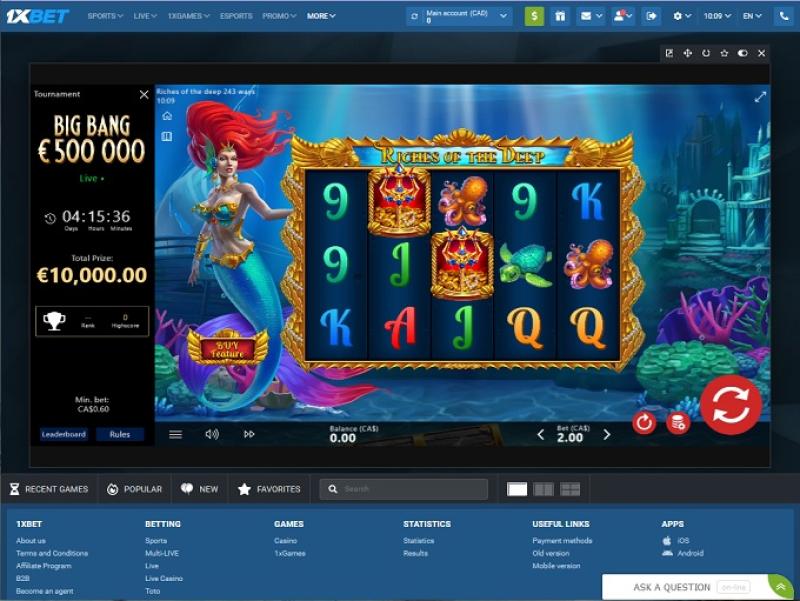Open the About us footer link

pos(31,540)
